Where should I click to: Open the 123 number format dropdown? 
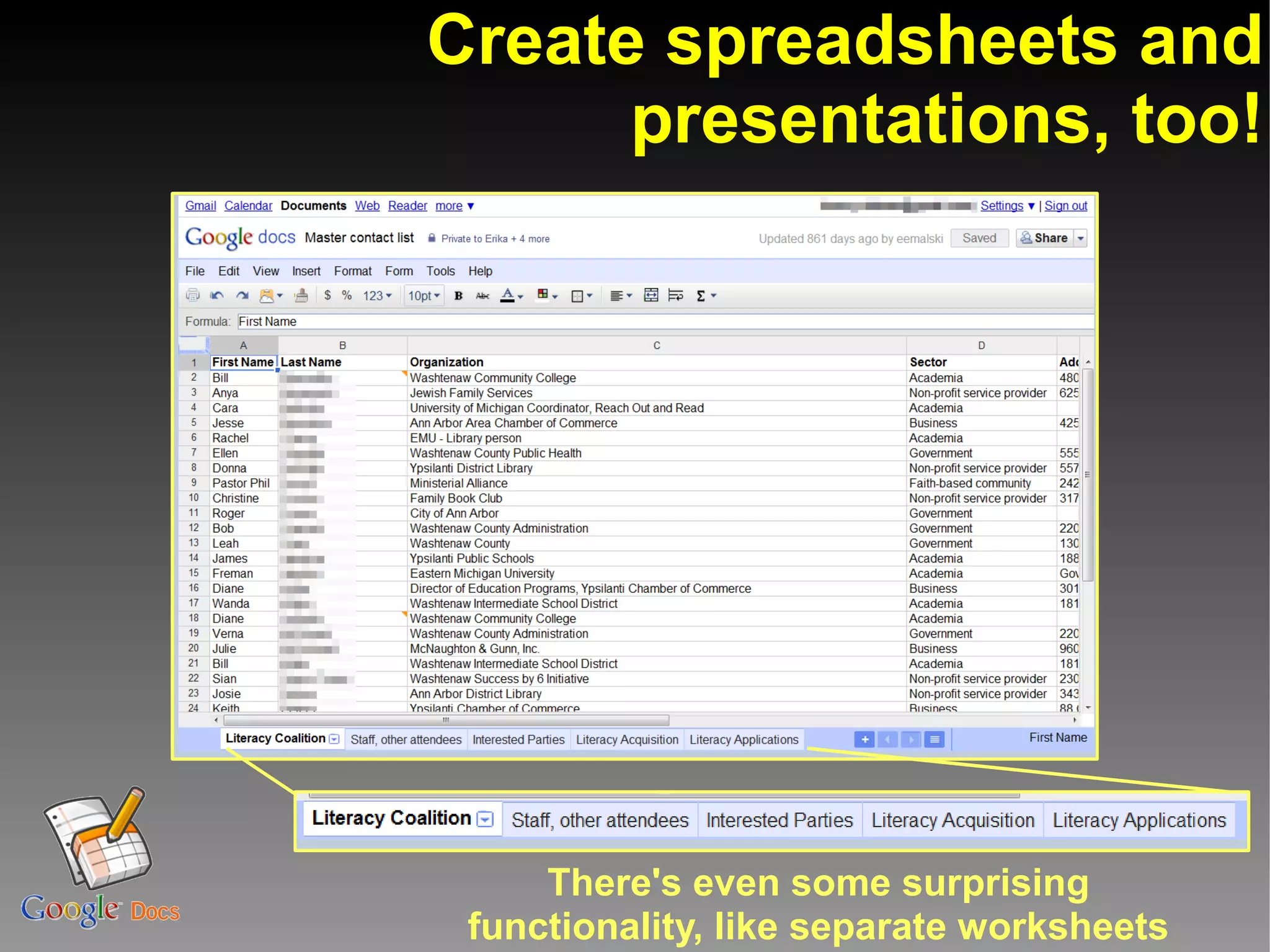pyautogui.click(x=377, y=296)
